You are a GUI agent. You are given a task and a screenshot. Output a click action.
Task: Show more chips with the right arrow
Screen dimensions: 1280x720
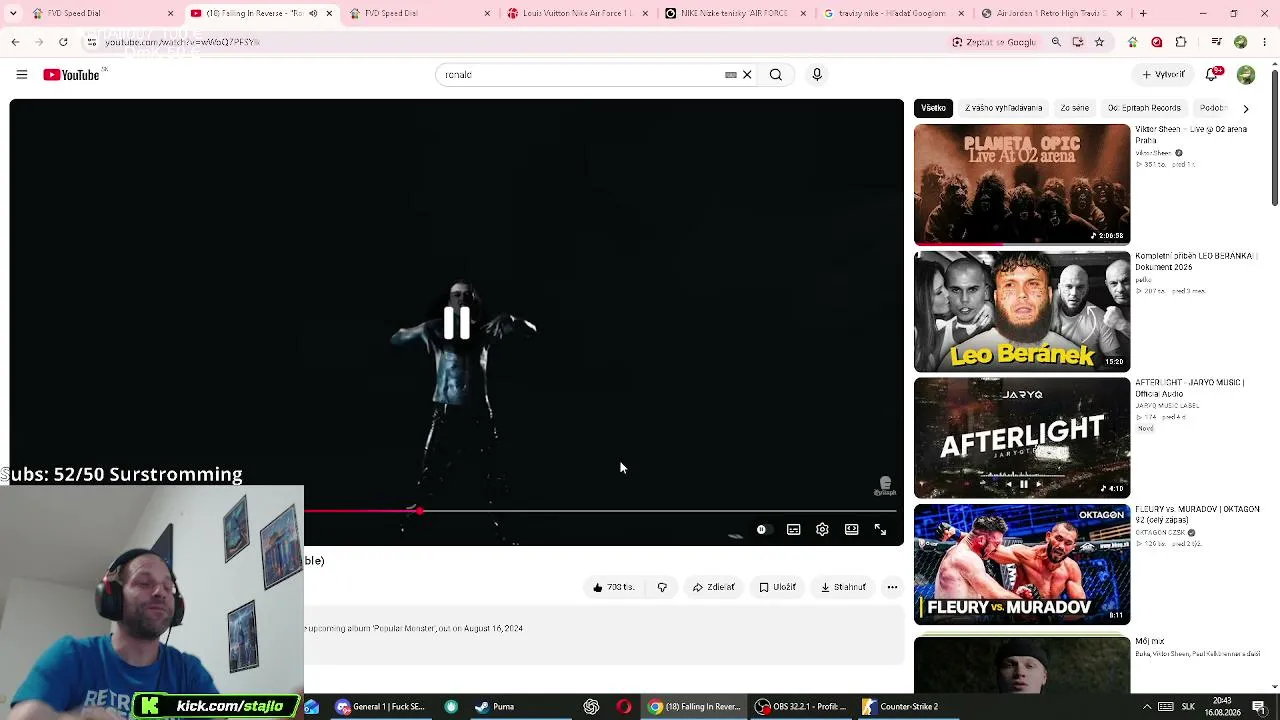tap(1246, 108)
